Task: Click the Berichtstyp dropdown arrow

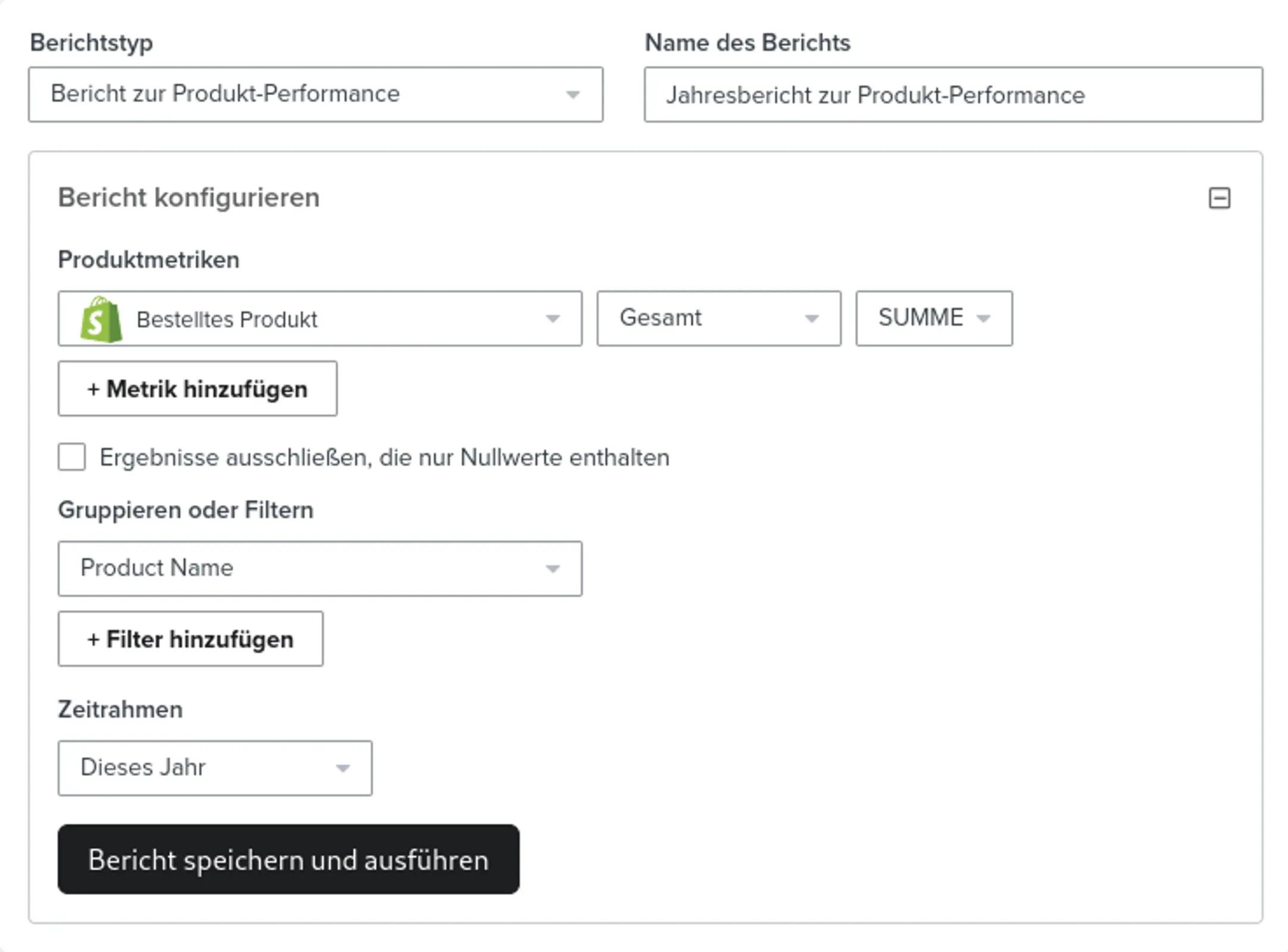Action: click(x=573, y=95)
